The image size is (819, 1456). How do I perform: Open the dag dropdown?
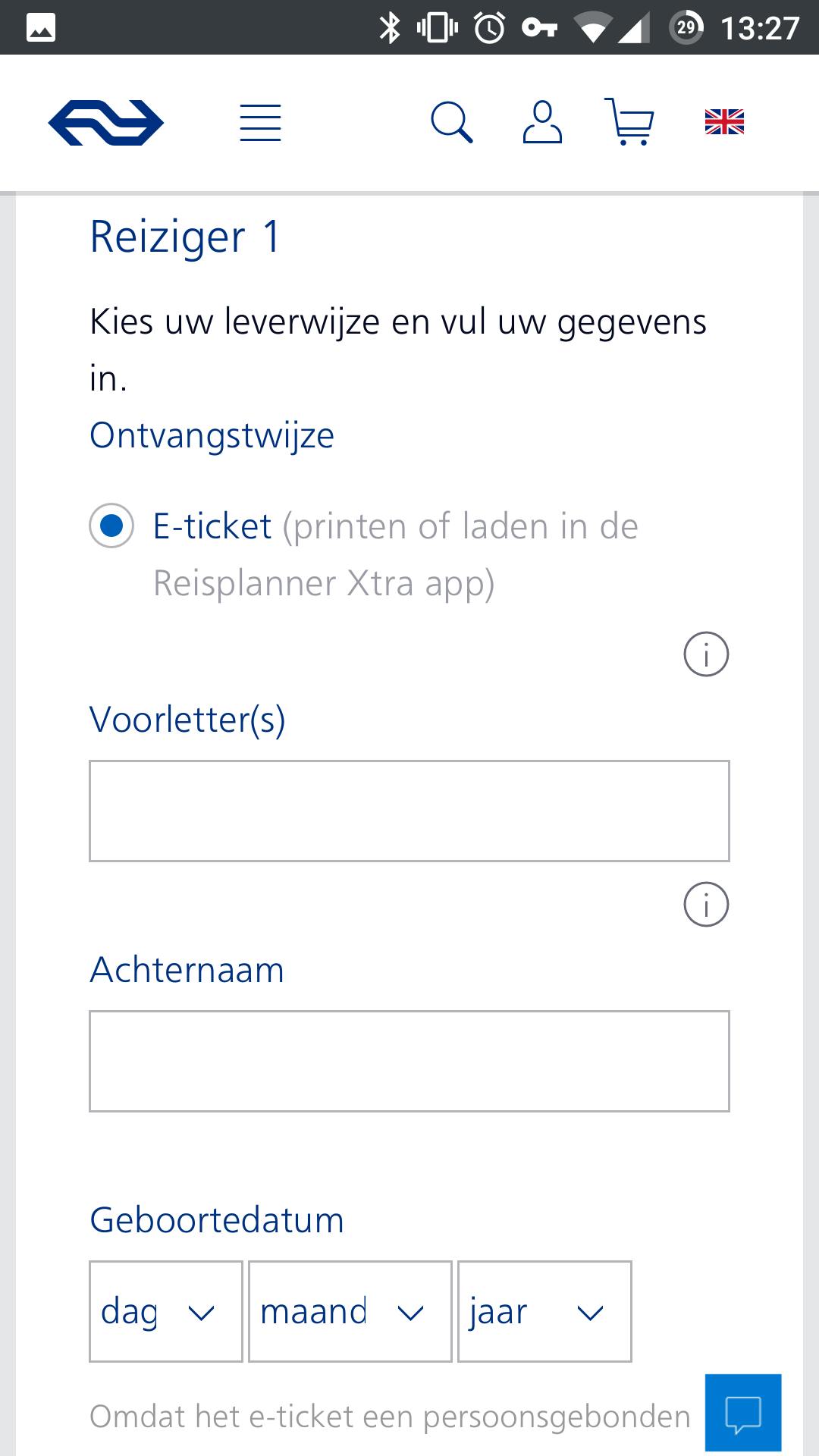[x=165, y=1311]
